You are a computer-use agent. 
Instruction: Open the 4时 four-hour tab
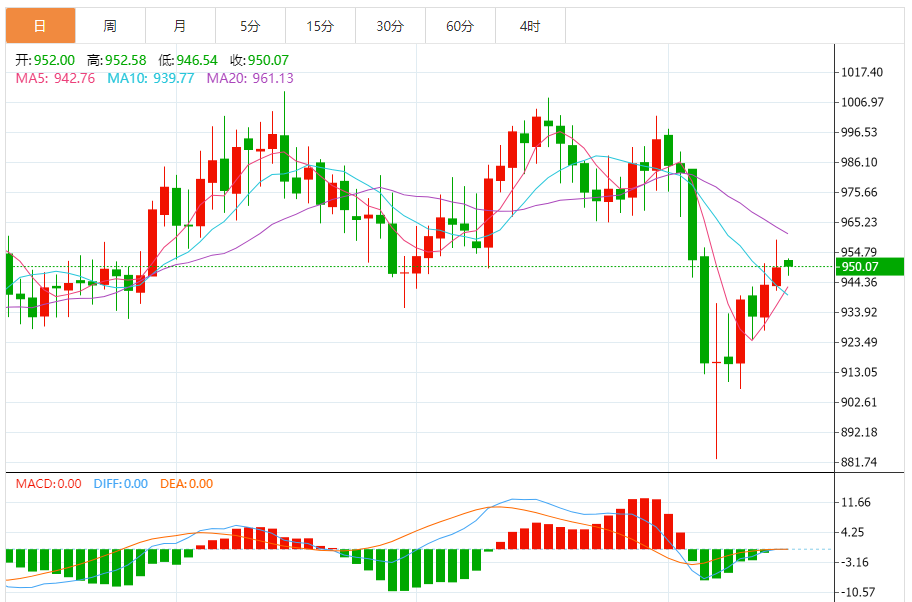click(530, 26)
